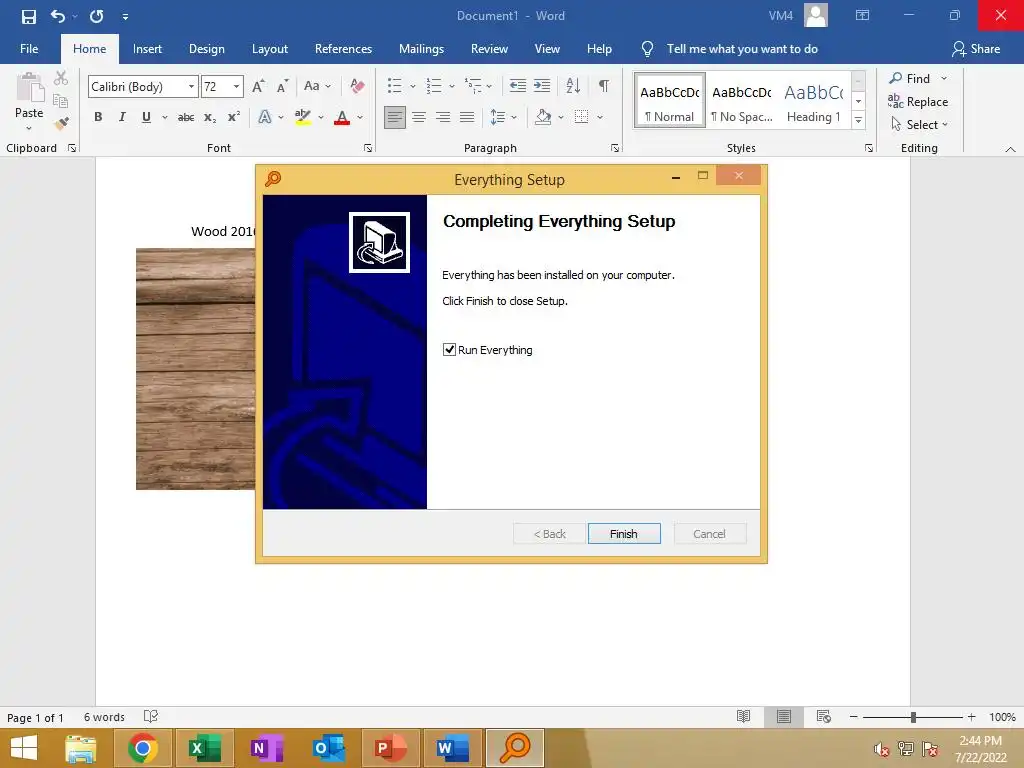Toggle Italic formatting
This screenshot has height=768, width=1024.
[x=122, y=117]
